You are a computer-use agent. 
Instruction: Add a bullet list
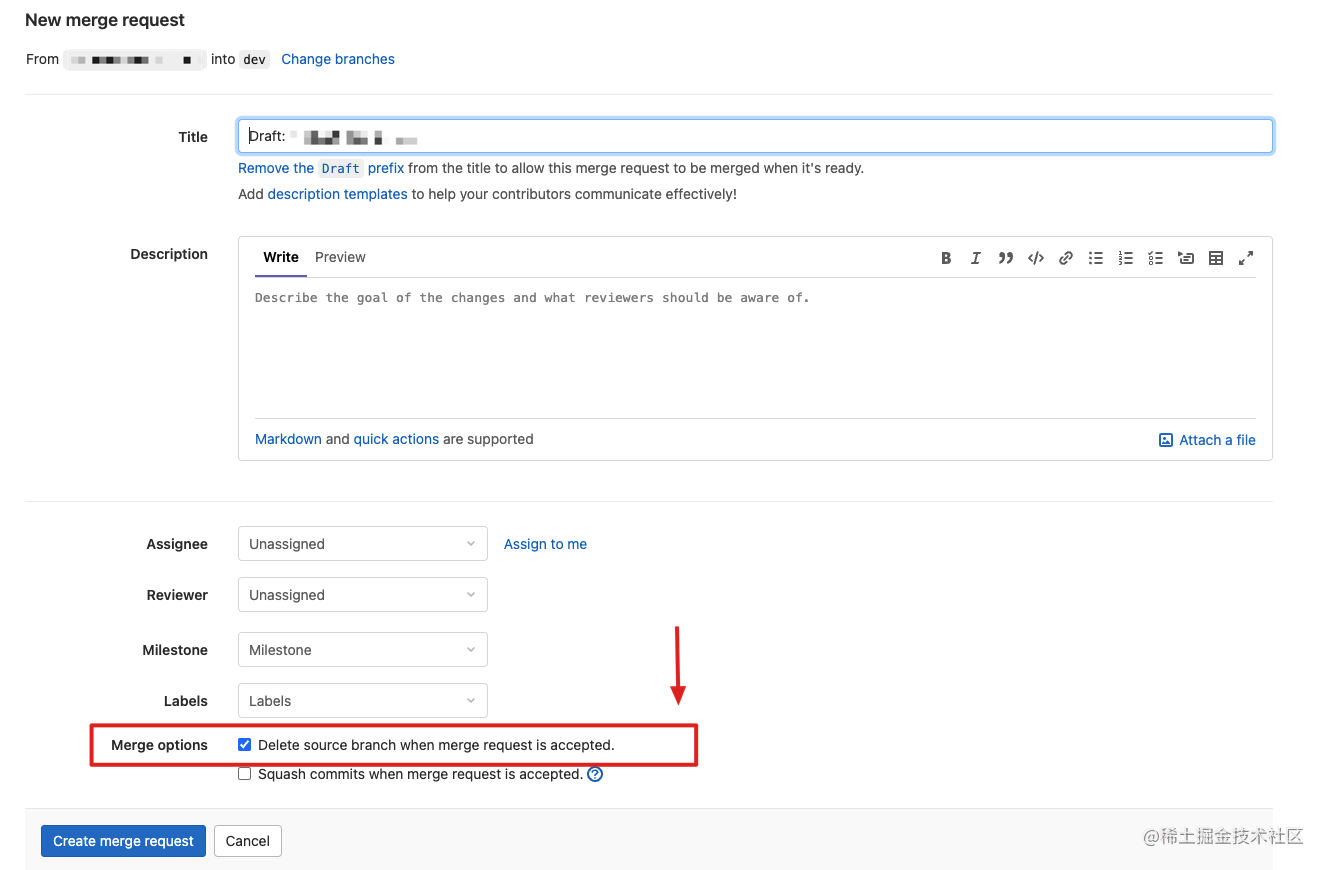[x=1096, y=258]
